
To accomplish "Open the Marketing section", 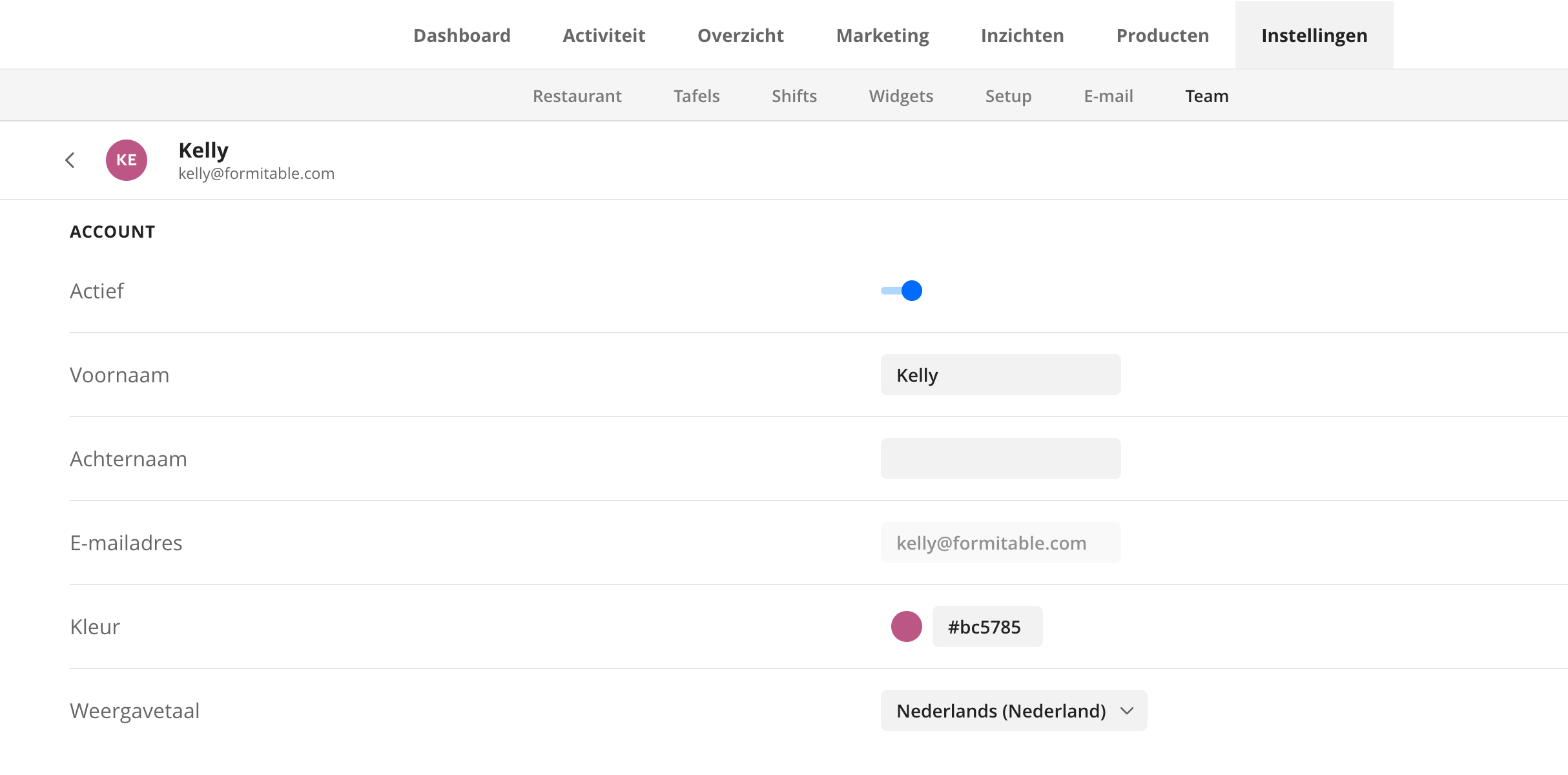I will pos(882,36).
